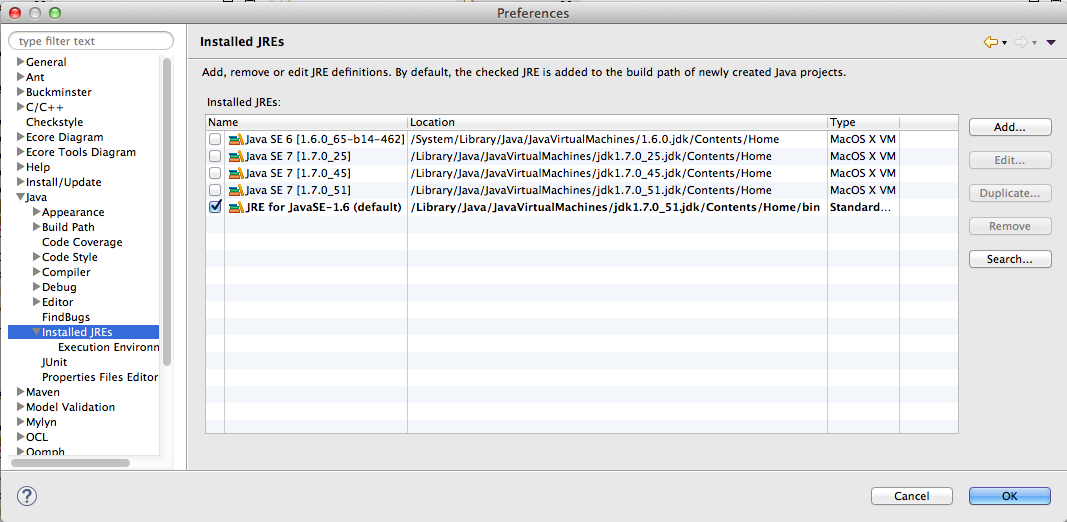
Task: Expand the Compiler node
Action: 37,272
